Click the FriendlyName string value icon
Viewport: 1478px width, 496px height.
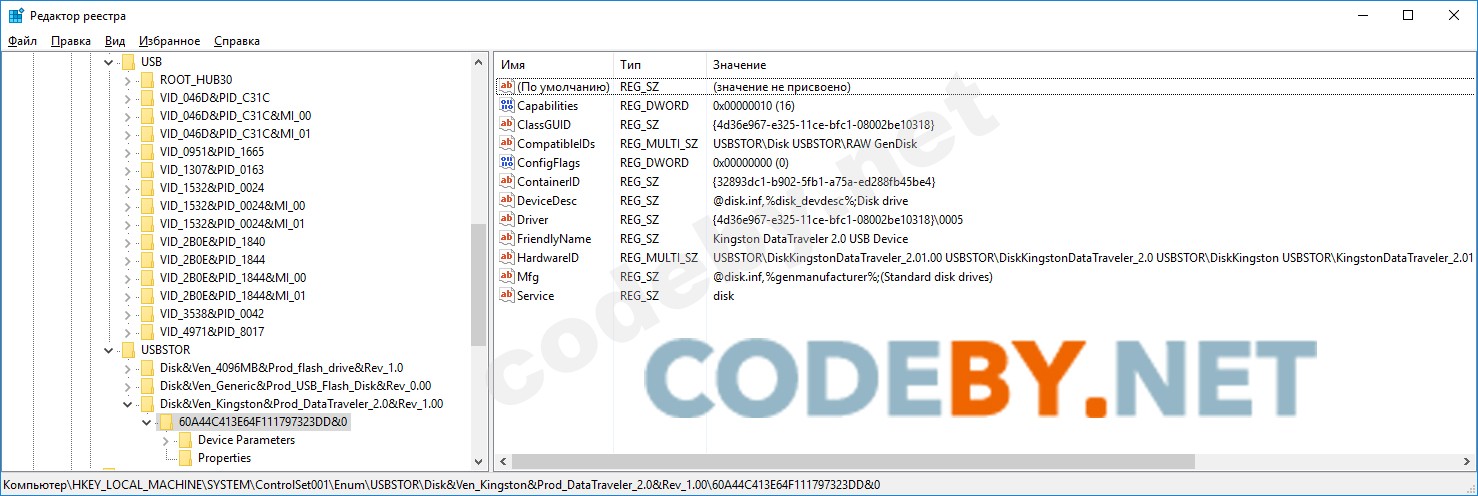point(506,239)
